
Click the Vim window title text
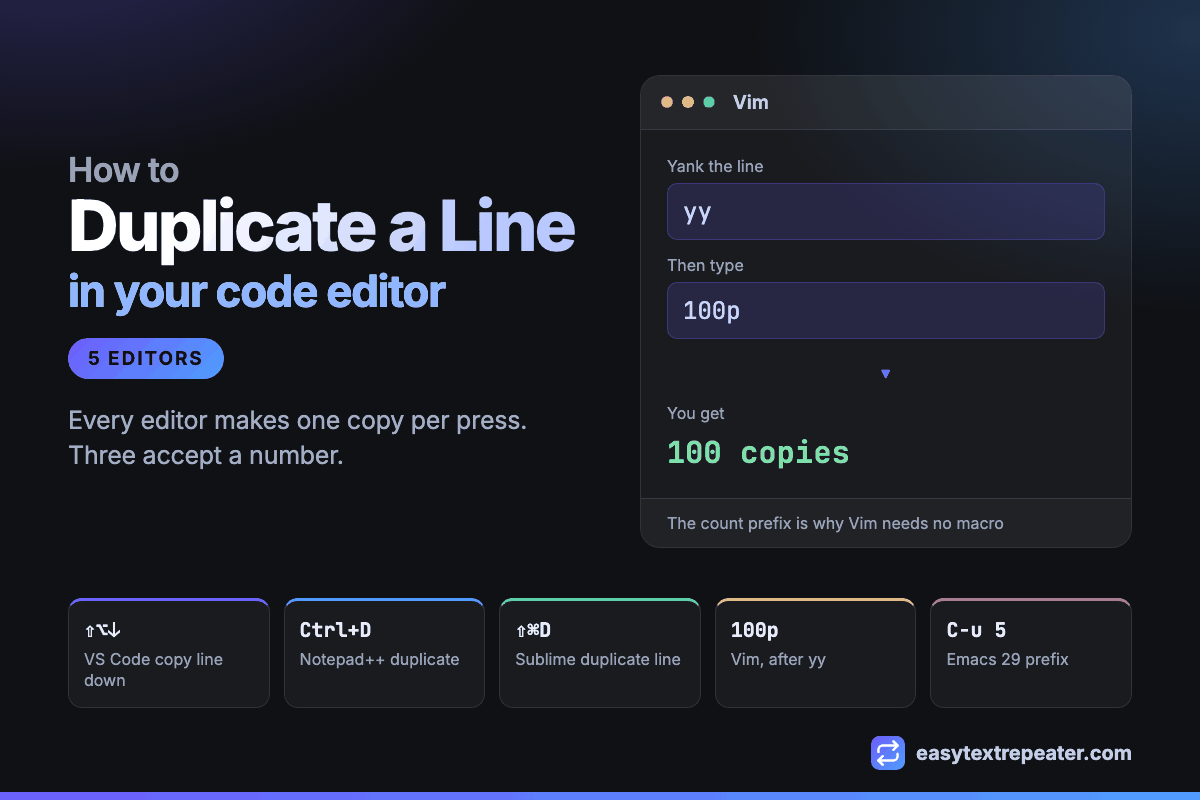pos(751,102)
